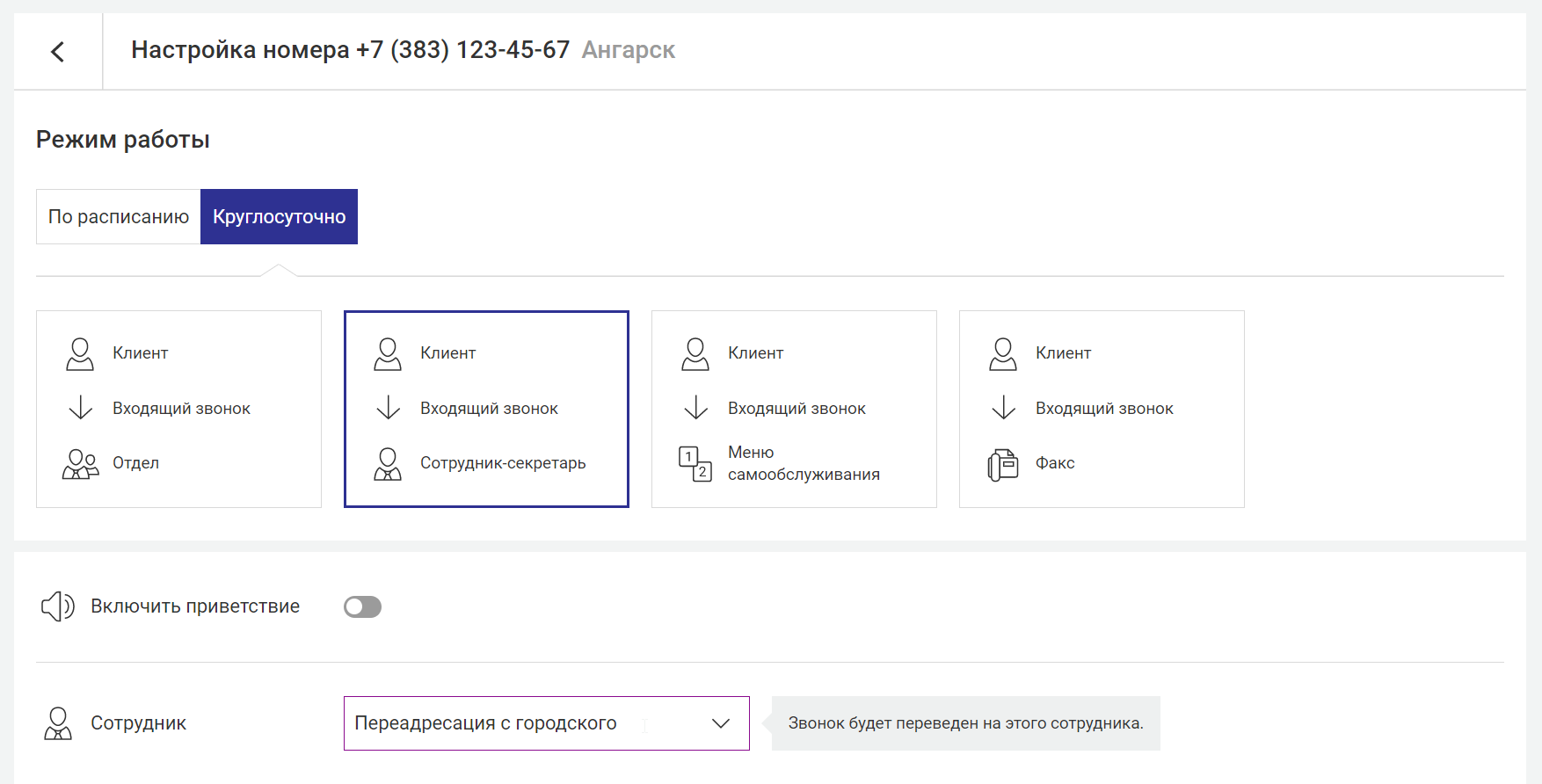Choose the Сотрудник-секретарь label
This screenshot has width=1542, height=784.
[x=503, y=463]
